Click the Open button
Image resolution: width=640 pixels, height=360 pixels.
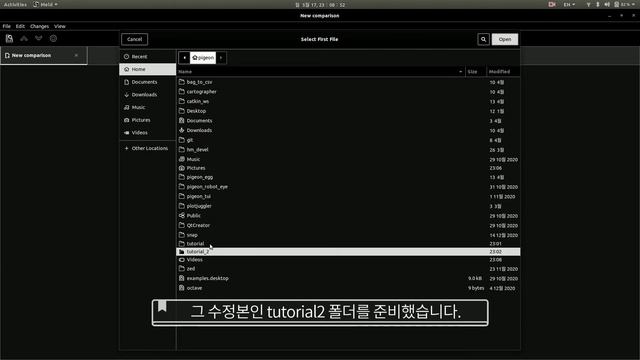[505, 39]
